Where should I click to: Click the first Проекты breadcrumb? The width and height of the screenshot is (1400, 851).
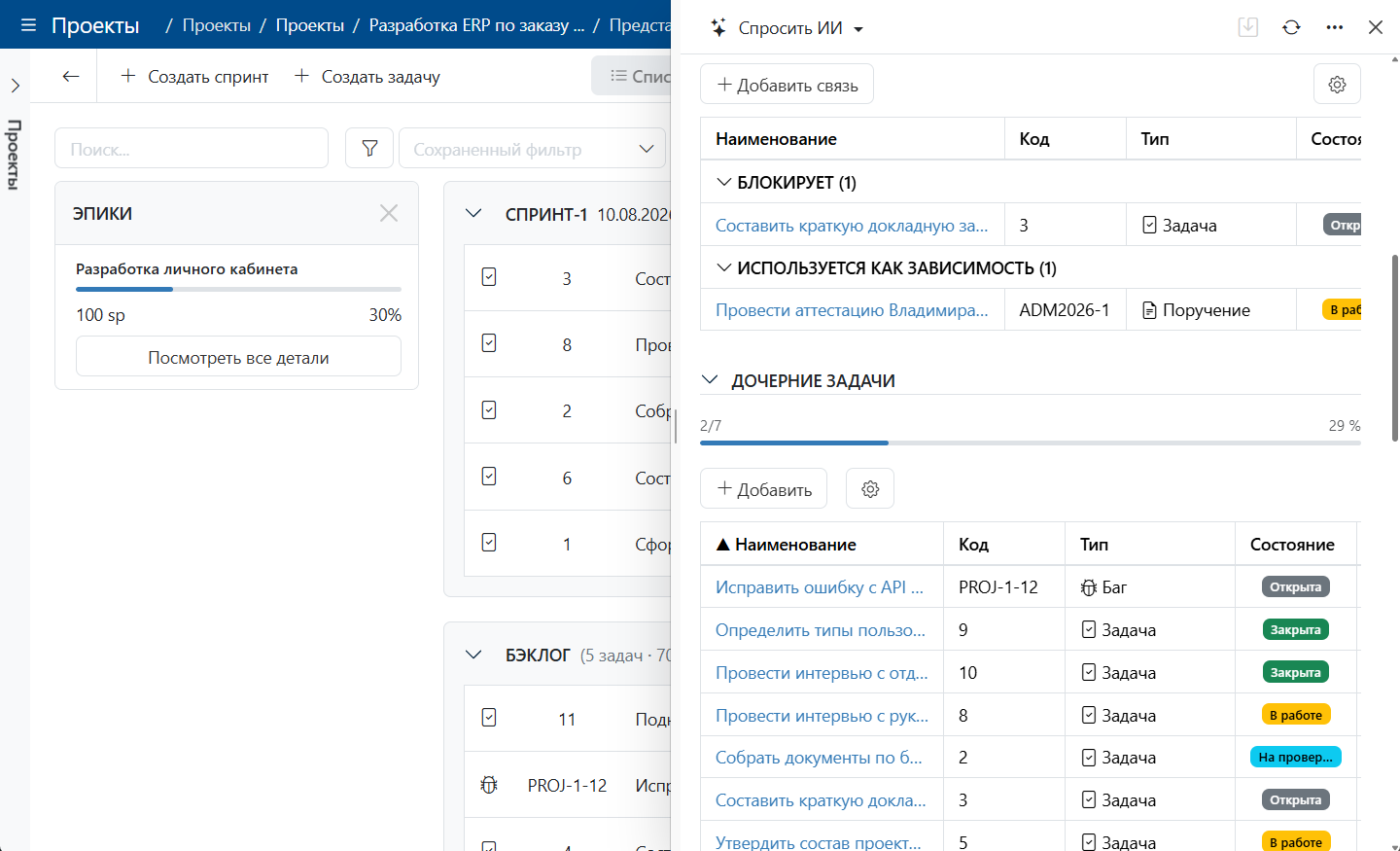(216, 25)
